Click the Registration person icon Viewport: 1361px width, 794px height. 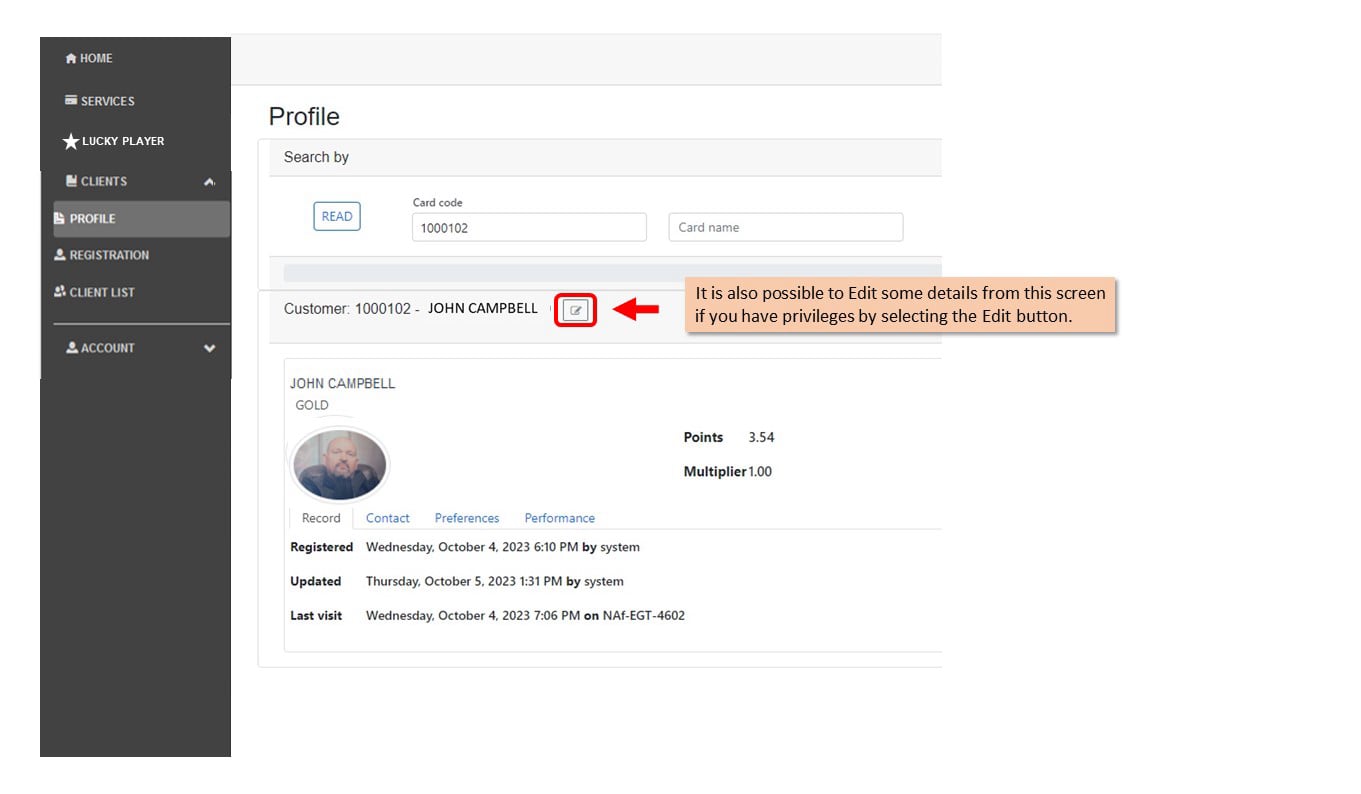point(60,255)
